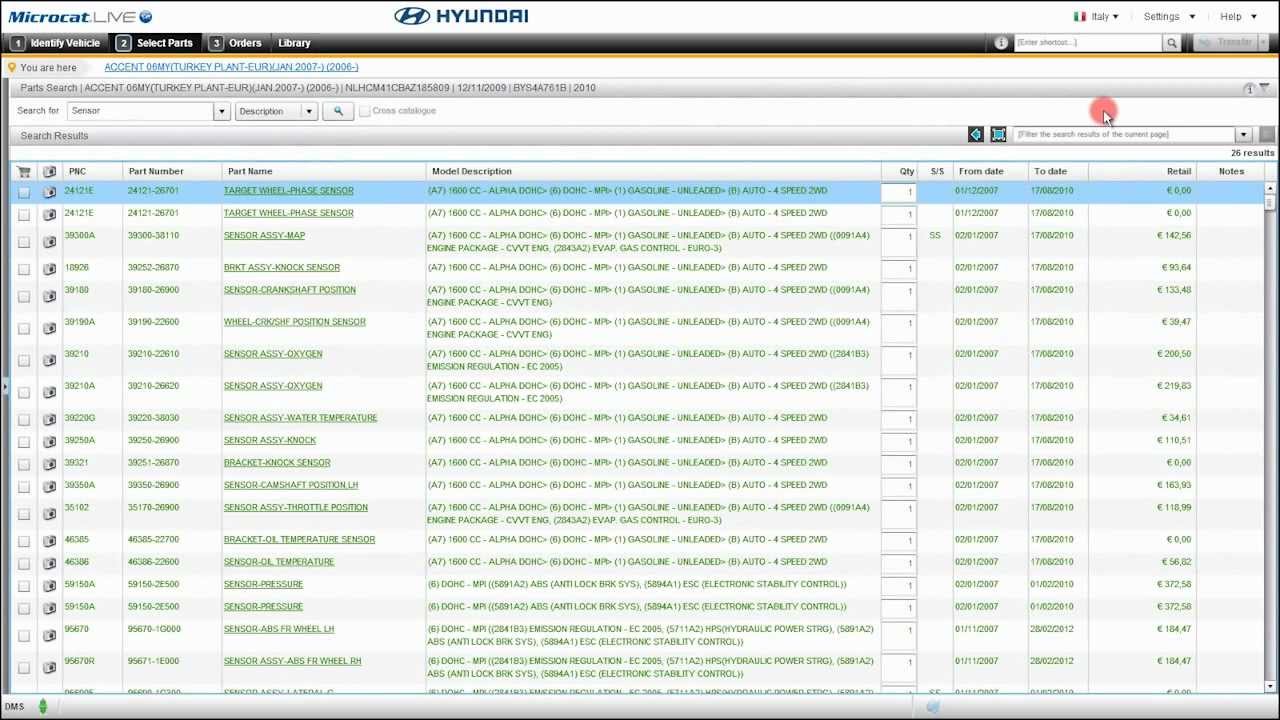Open the Description search type dropdown
This screenshot has width=1280, height=720.
(309, 111)
